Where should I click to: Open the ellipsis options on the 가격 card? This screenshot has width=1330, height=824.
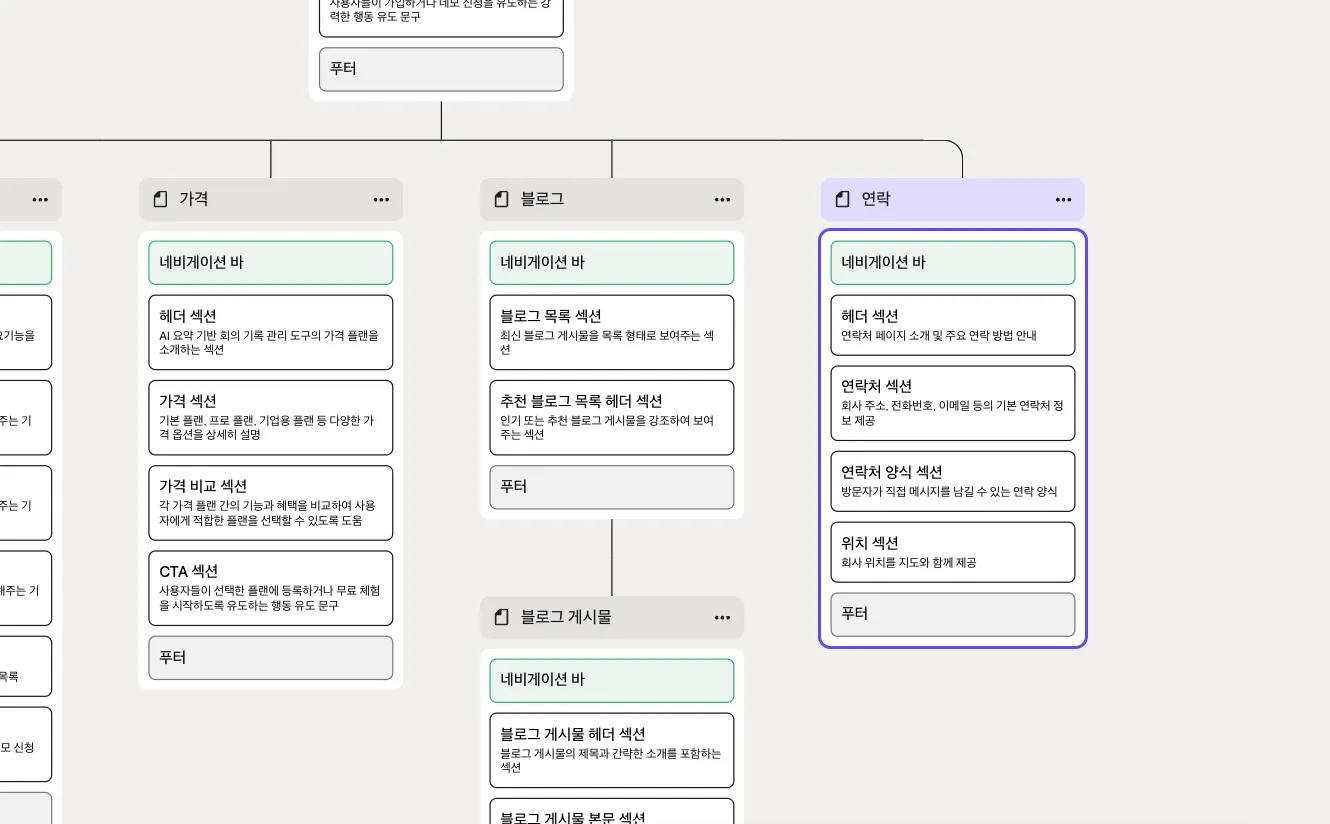click(381, 199)
